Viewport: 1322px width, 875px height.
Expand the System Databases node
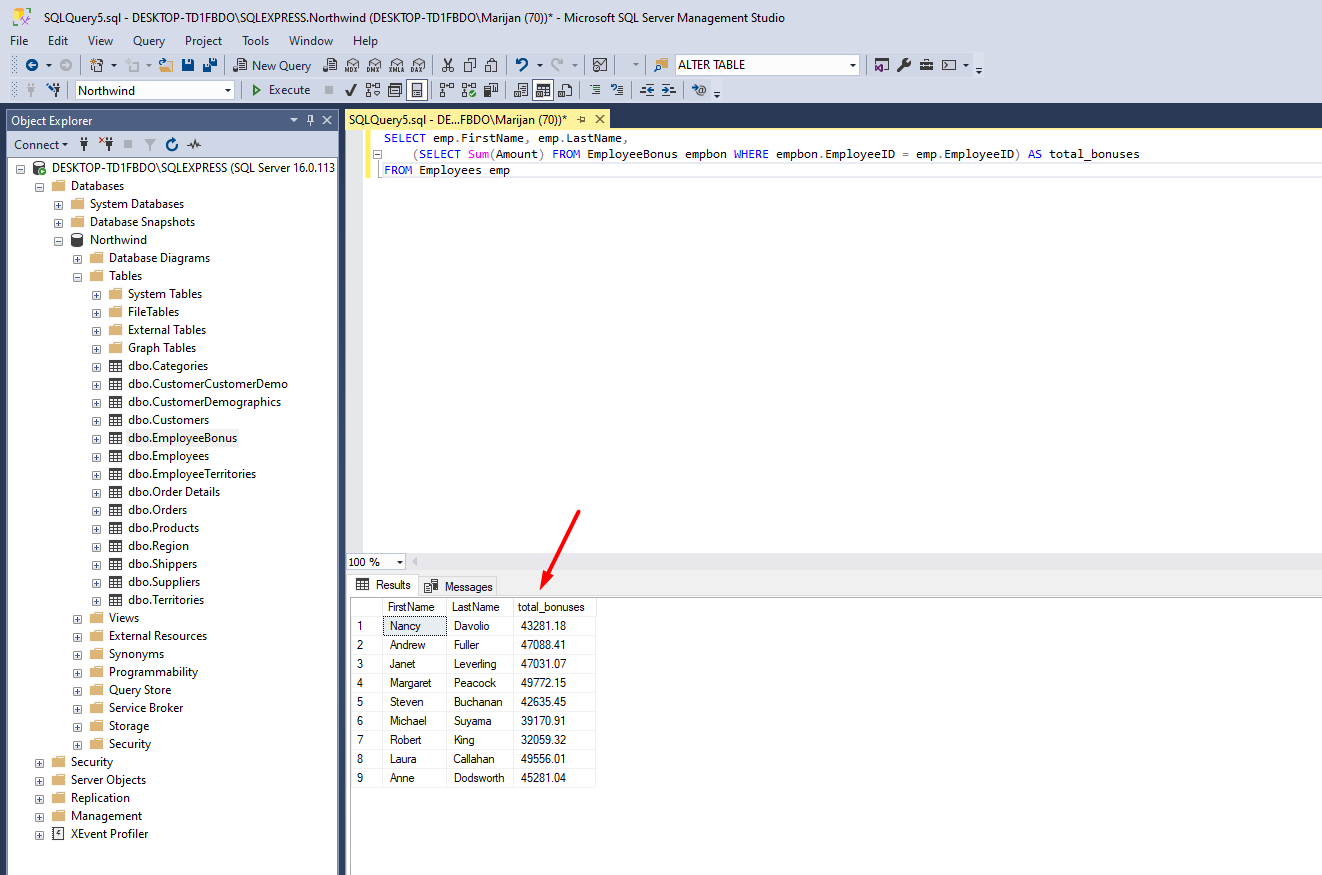(59, 204)
